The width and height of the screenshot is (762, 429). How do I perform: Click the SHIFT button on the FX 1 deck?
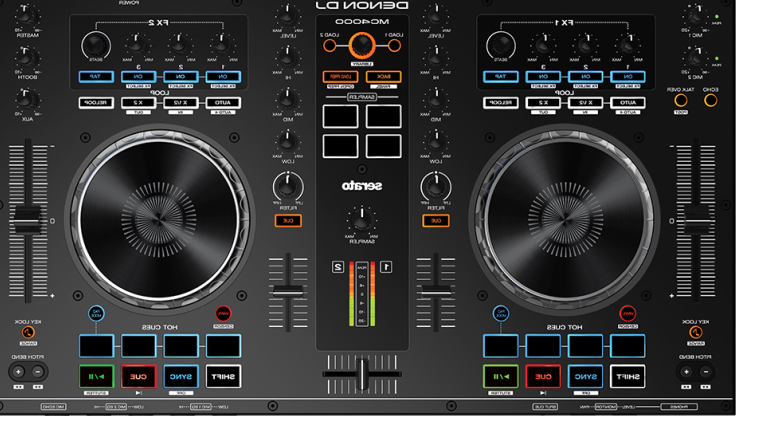click(627, 377)
